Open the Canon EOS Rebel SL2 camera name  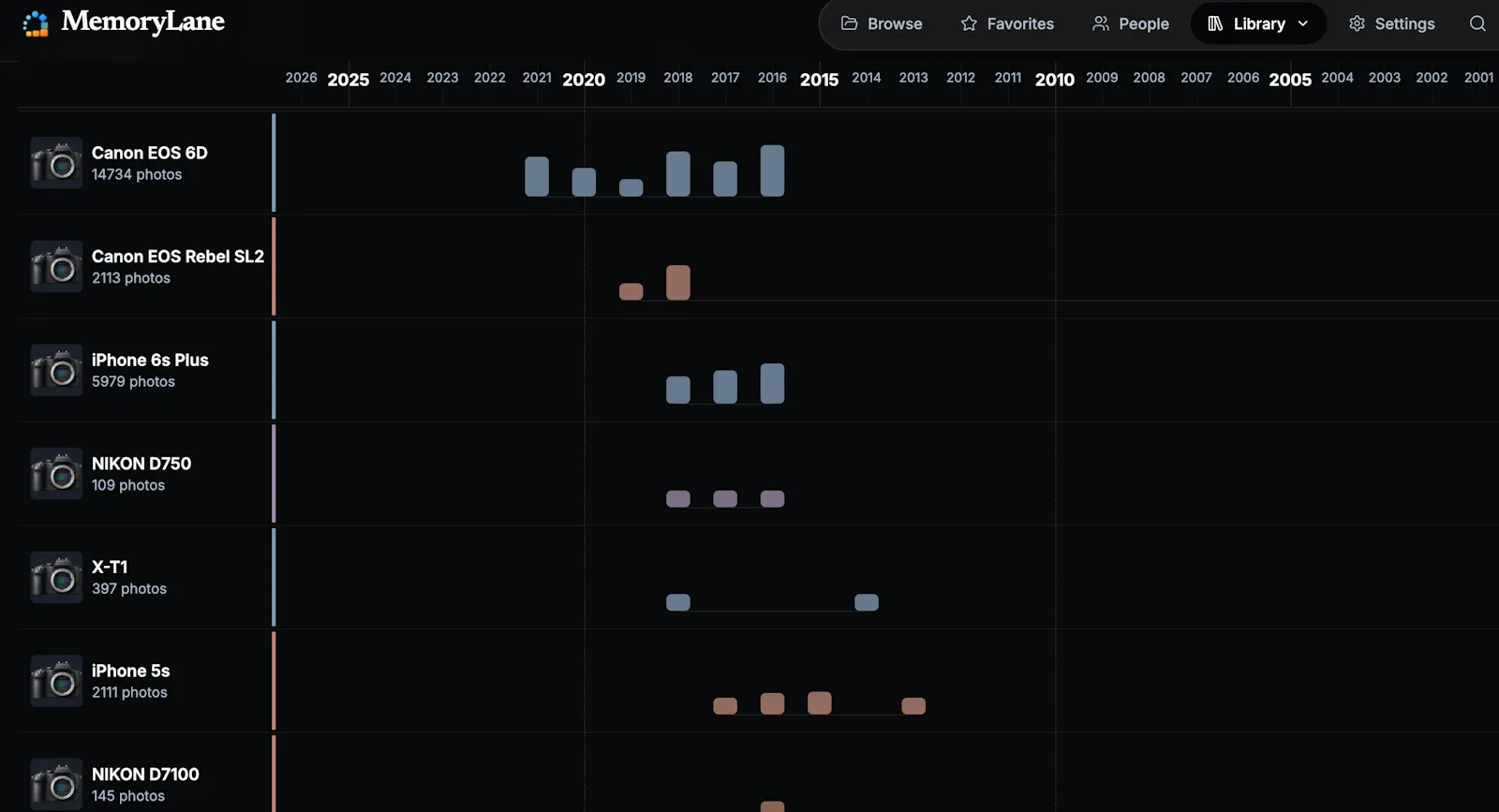coord(178,257)
